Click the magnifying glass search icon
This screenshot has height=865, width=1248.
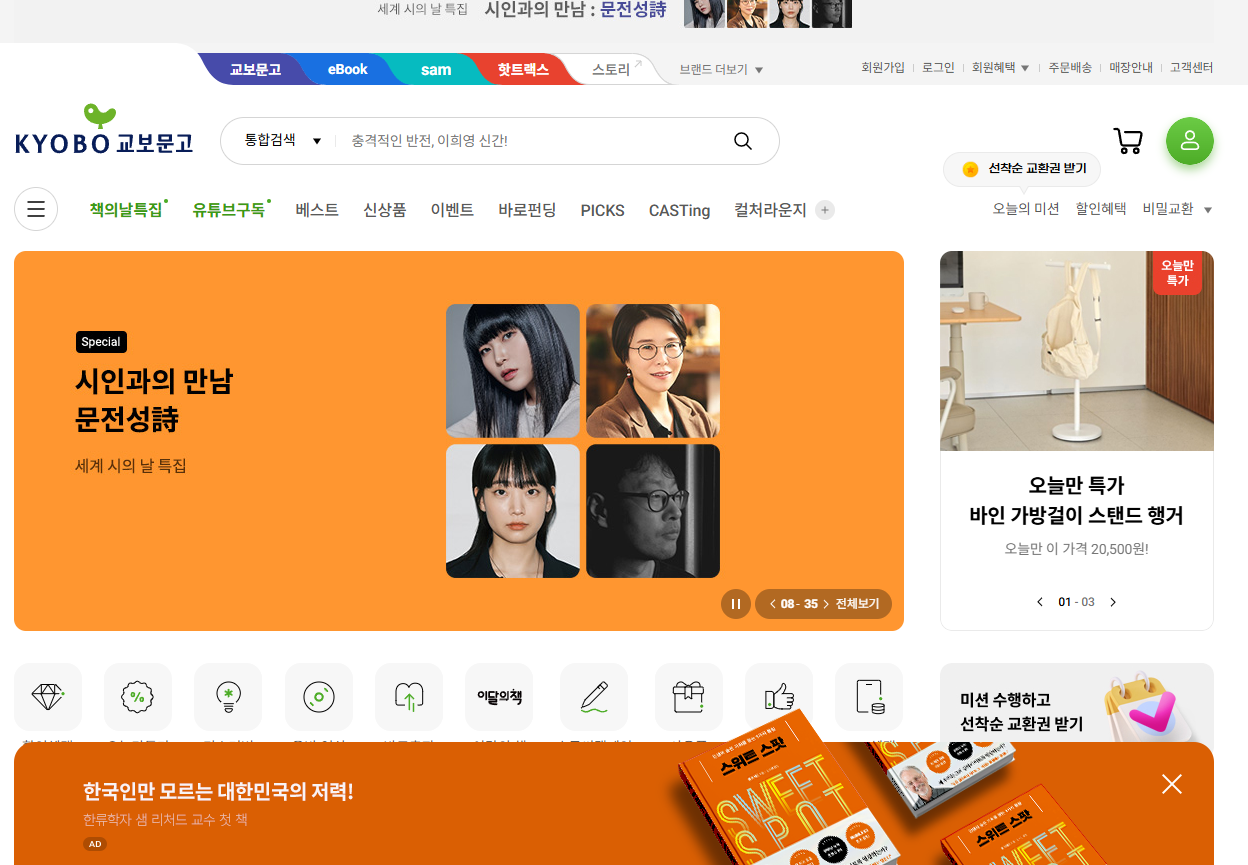743,141
